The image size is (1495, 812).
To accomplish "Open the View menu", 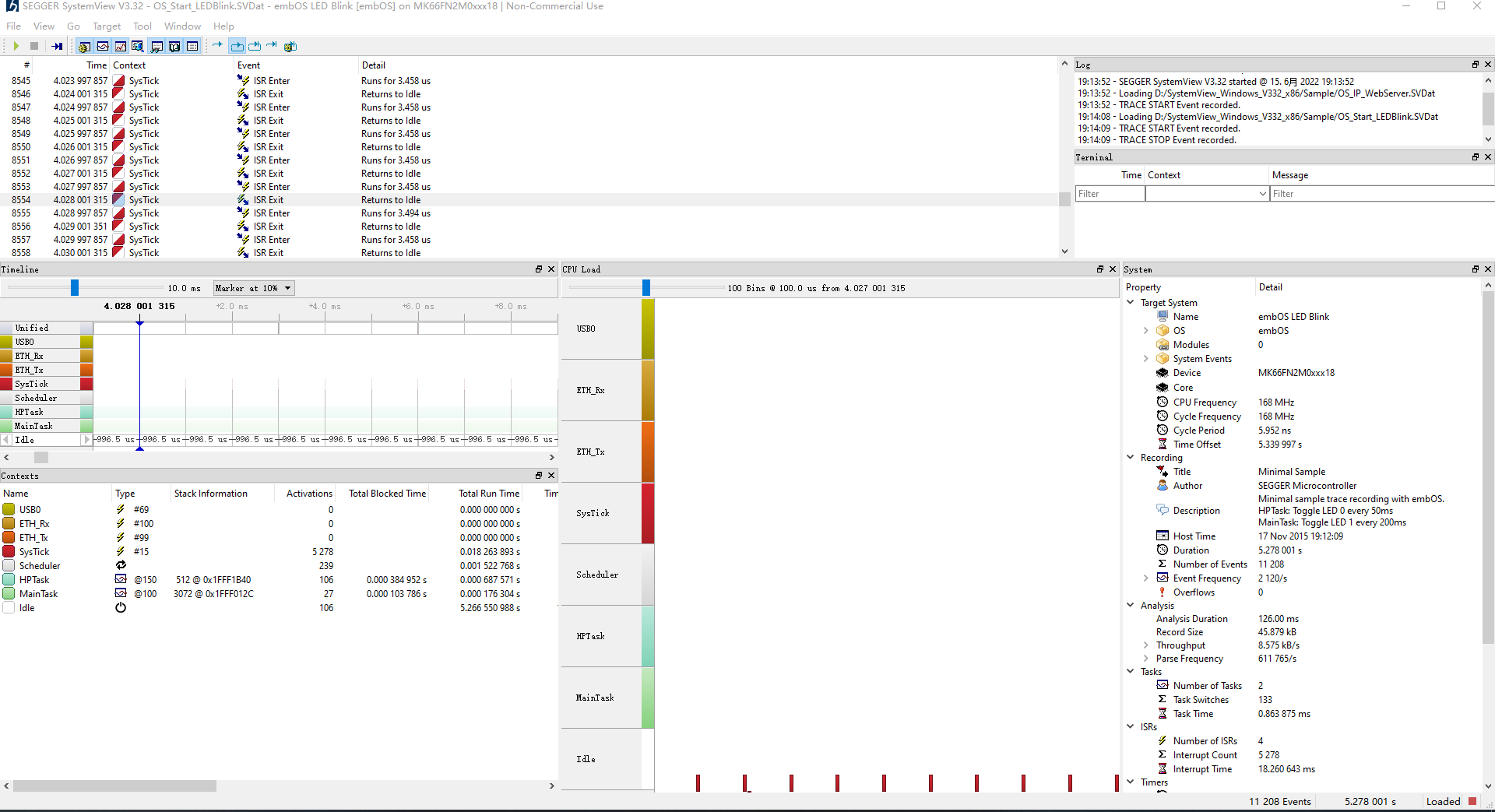I will point(44,26).
